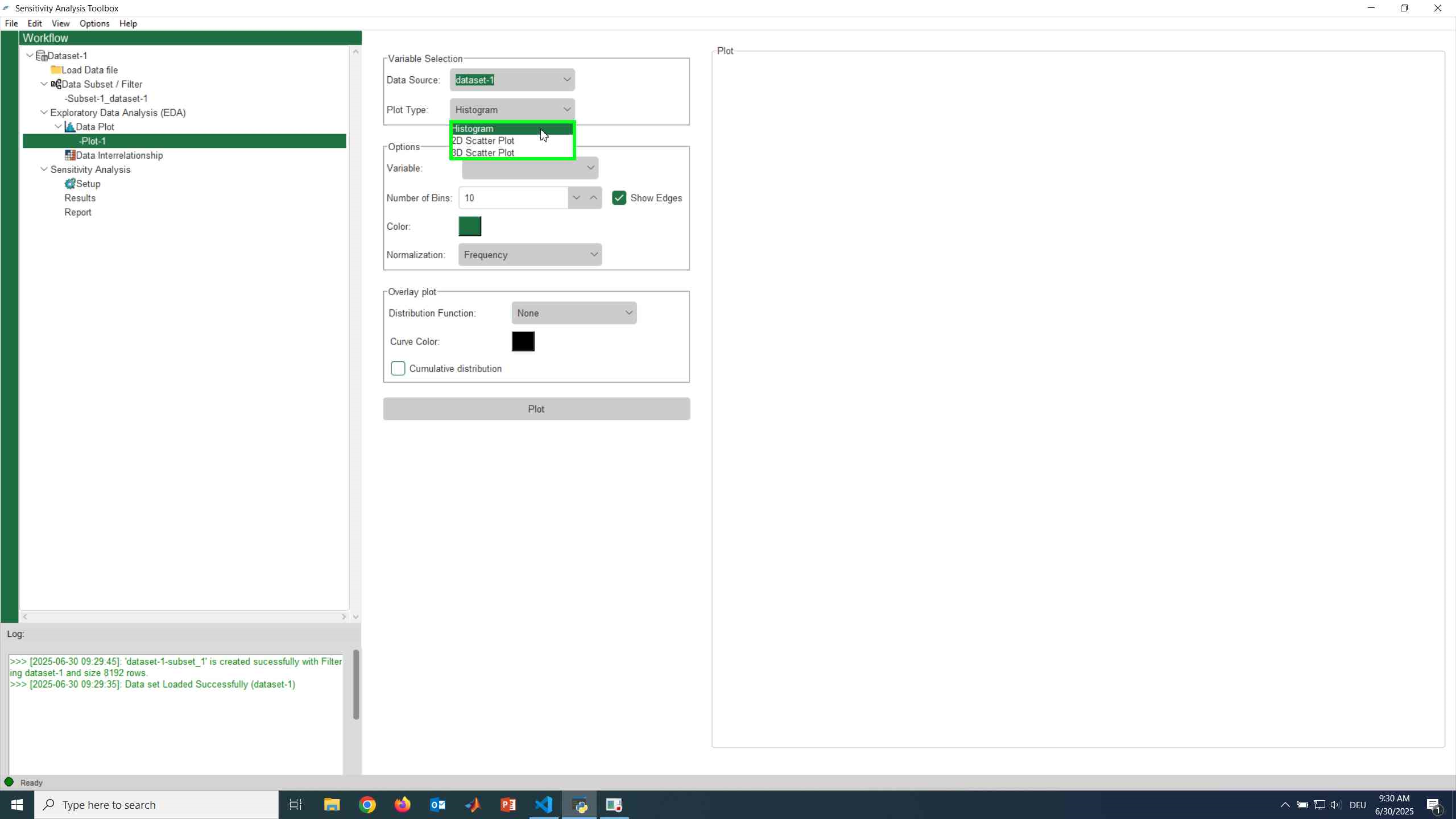Open the Variable dropdown

point(530,168)
